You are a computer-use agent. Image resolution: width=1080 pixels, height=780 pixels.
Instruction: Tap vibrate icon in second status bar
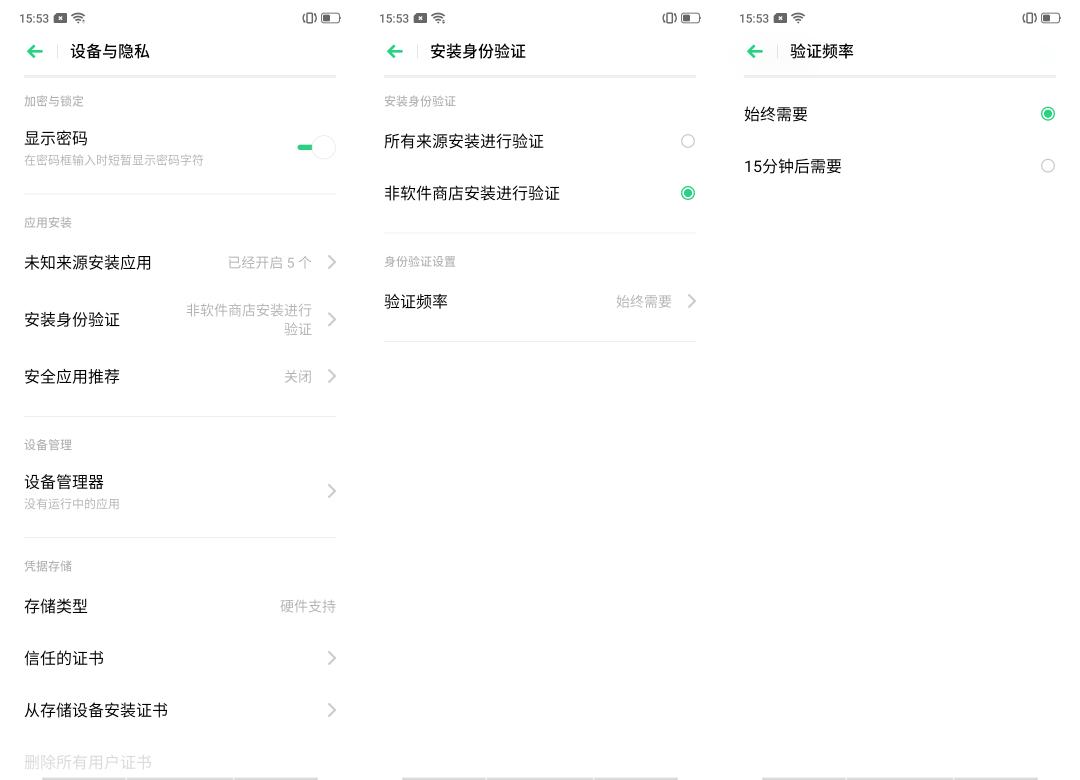pos(669,18)
